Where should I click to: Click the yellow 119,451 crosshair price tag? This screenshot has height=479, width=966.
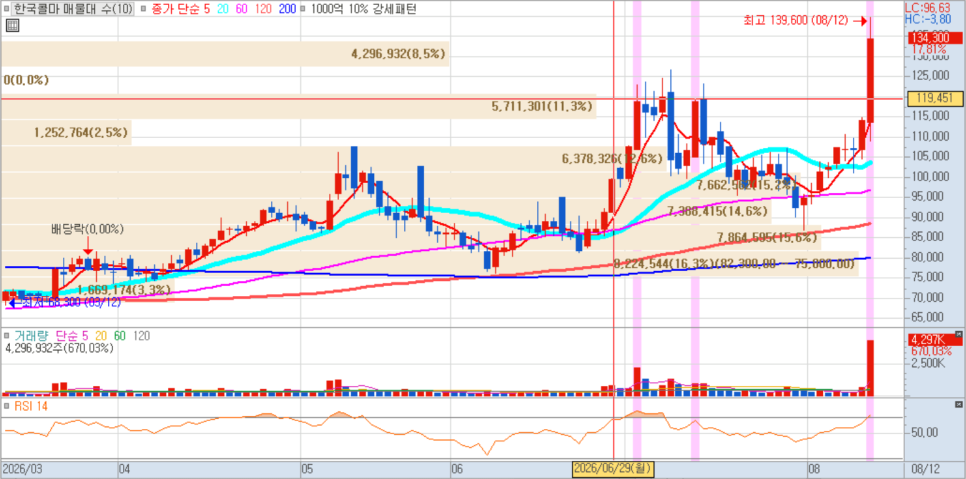coord(934,98)
